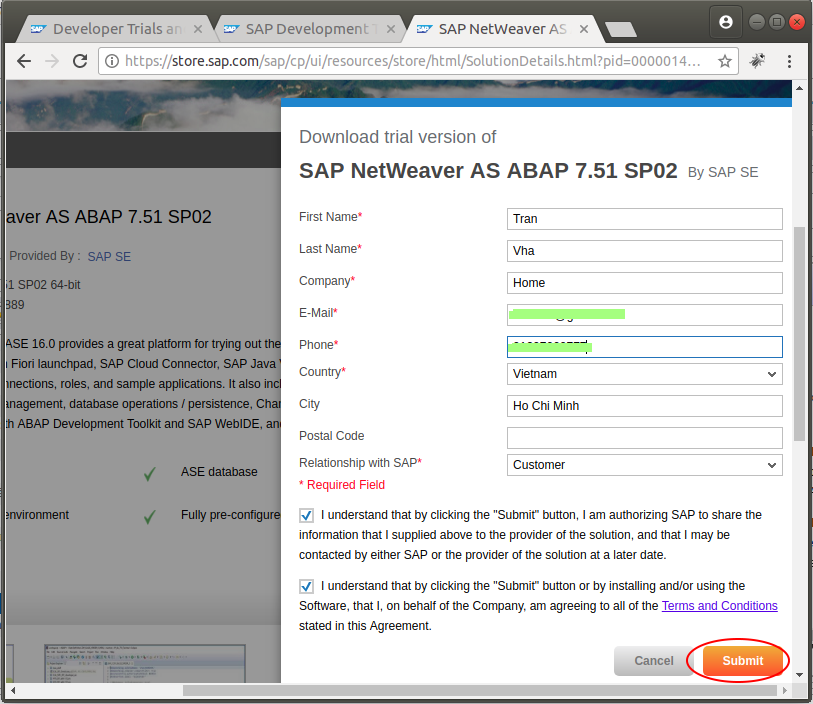The width and height of the screenshot is (813, 704).
Task: Click the browser forward arrow
Action: point(52,61)
